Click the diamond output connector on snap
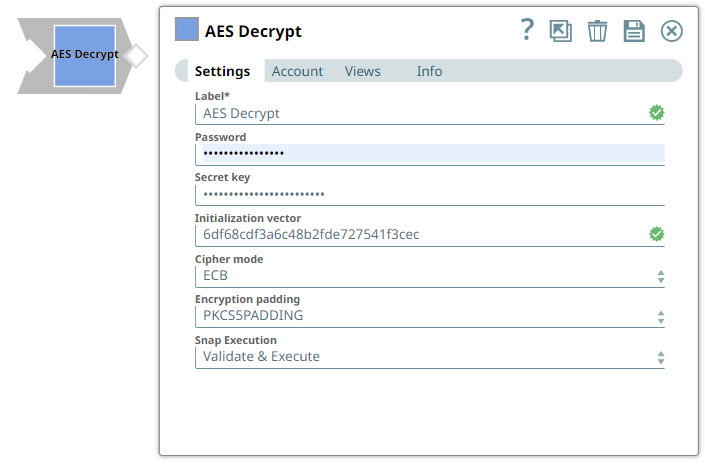This screenshot has width=705, height=464. [x=137, y=55]
